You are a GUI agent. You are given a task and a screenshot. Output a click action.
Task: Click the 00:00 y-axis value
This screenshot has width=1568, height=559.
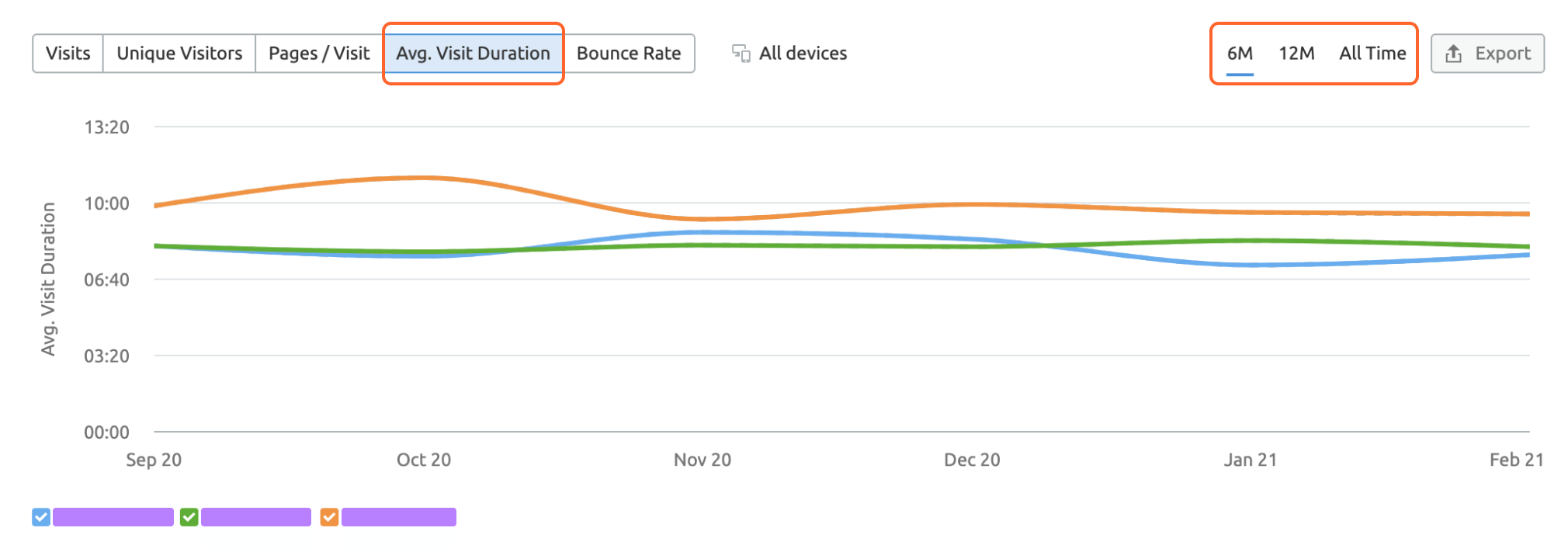[106, 432]
